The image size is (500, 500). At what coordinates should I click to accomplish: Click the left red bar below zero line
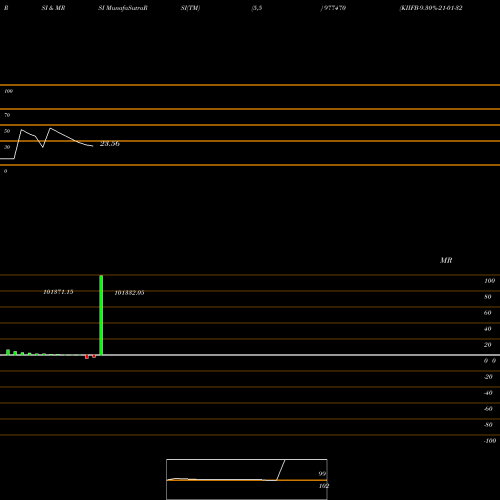87,357
